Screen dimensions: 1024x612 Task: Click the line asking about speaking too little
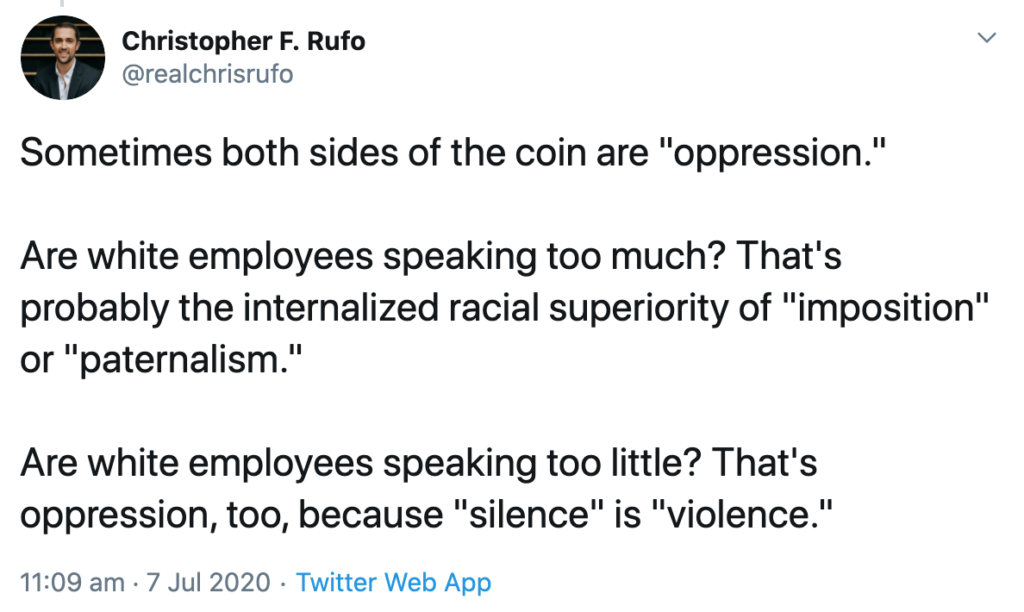(419, 463)
